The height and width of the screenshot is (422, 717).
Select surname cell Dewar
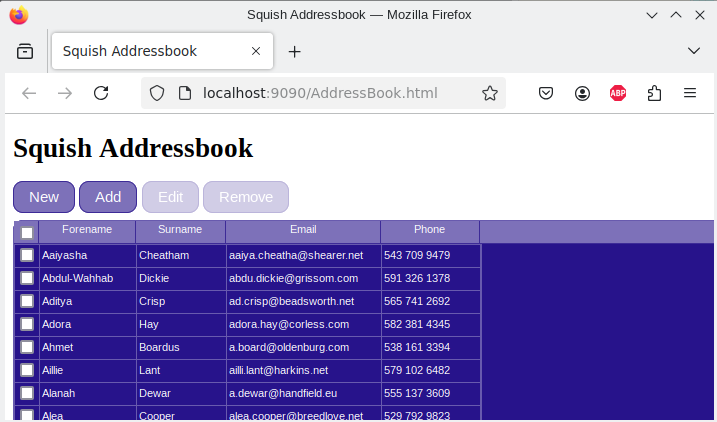(x=181, y=393)
